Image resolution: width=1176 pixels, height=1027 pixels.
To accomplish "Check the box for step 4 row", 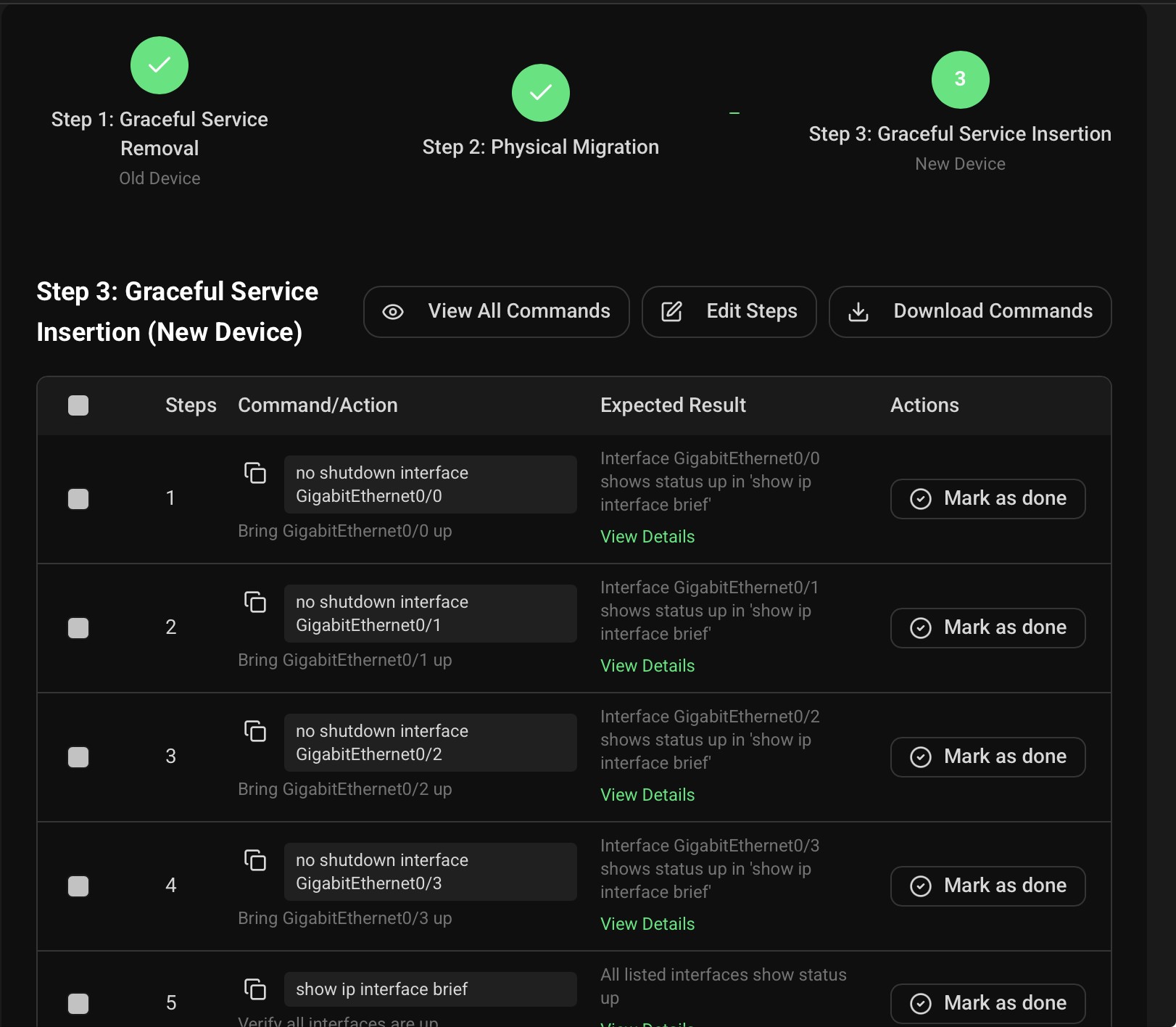I will point(78,886).
